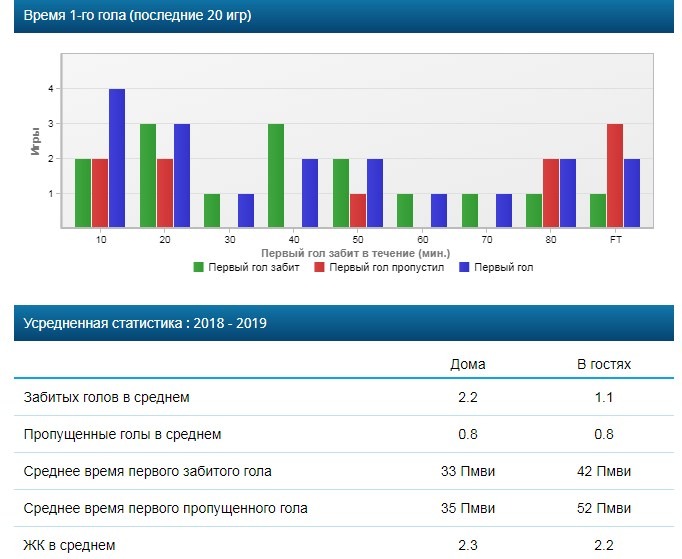
Task: Click the blue bar at 70 minutes
Action: [503, 211]
